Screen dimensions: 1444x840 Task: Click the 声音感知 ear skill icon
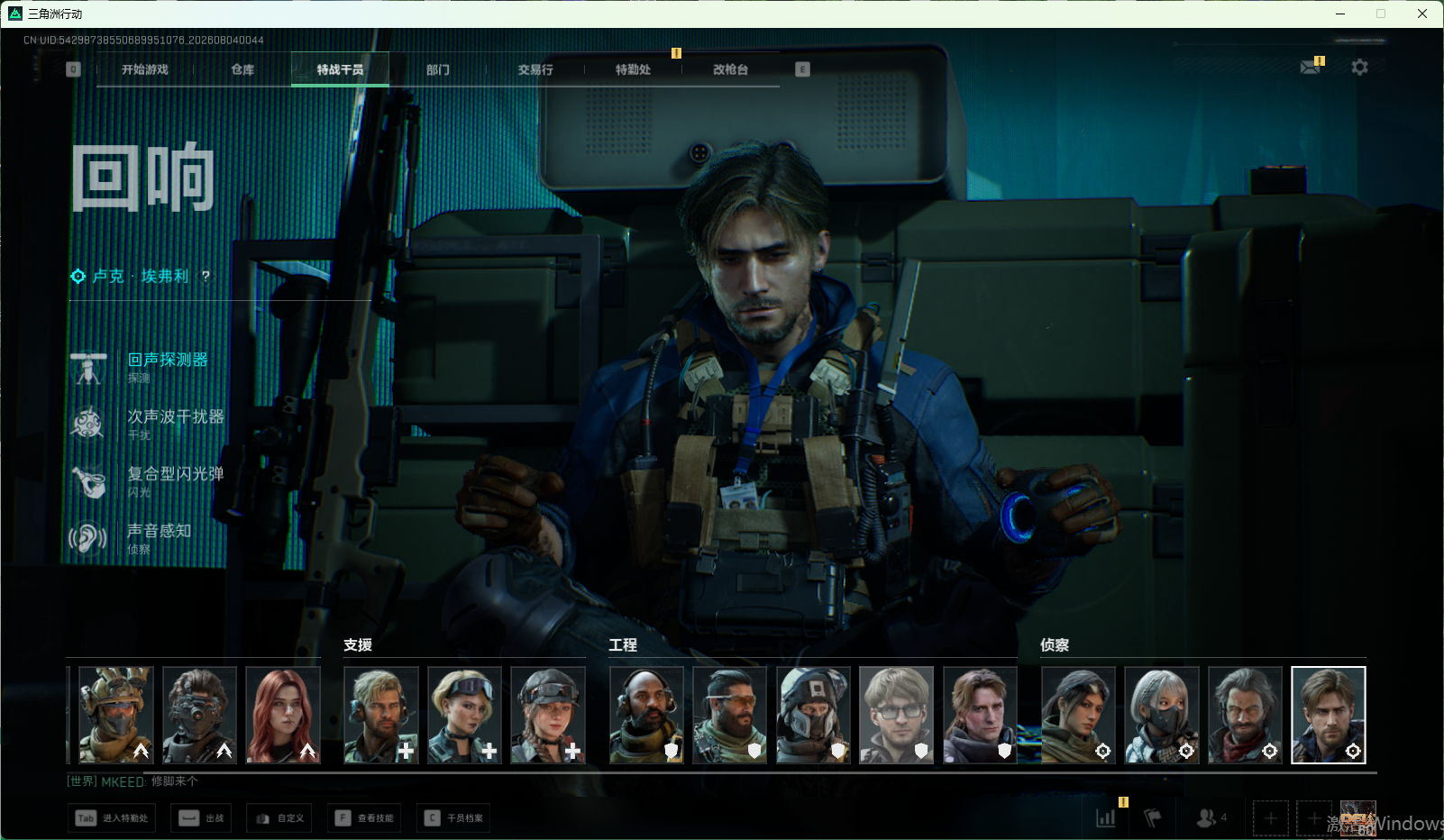point(88,538)
